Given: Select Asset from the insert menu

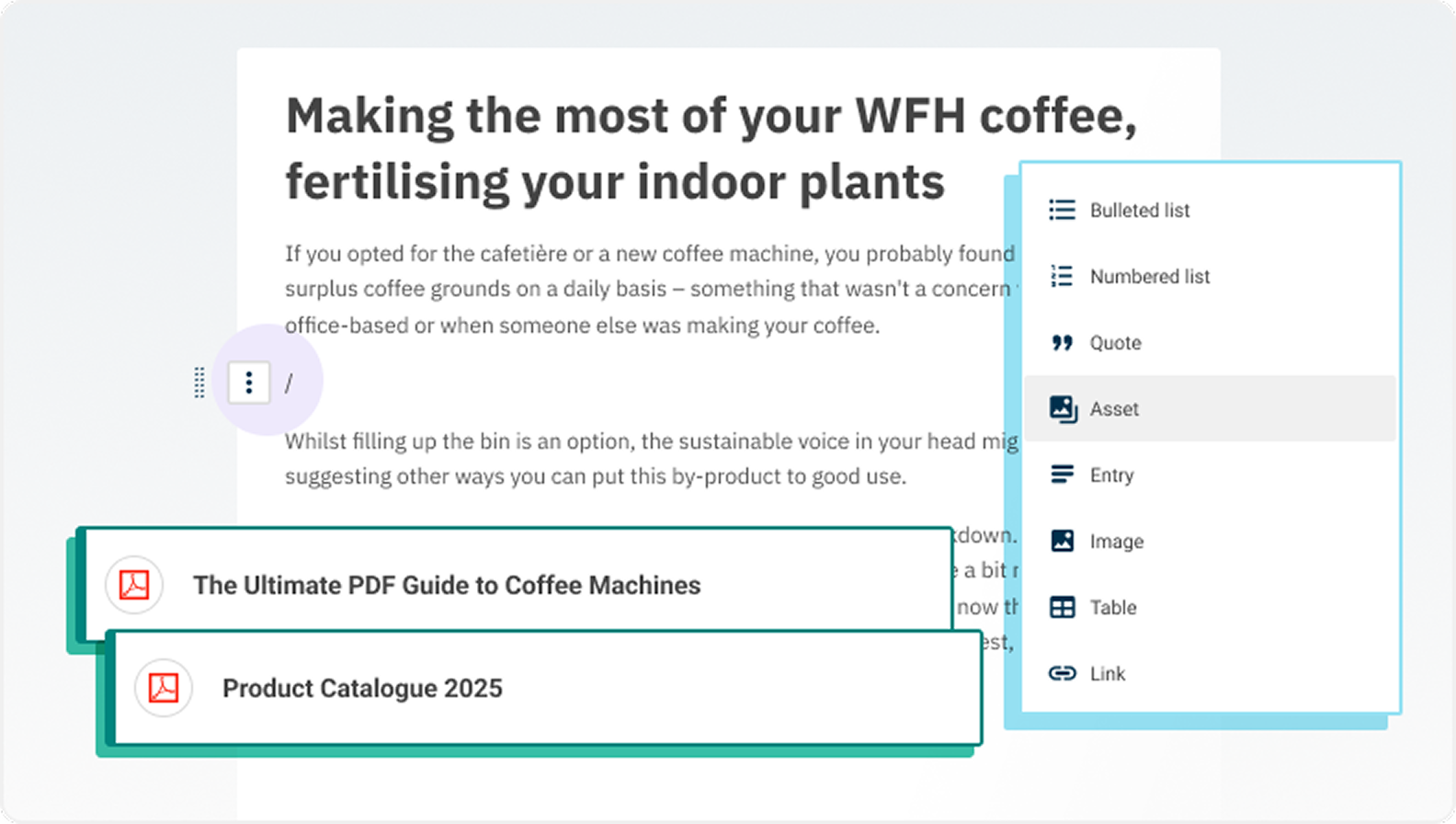Looking at the screenshot, I should coord(1114,409).
